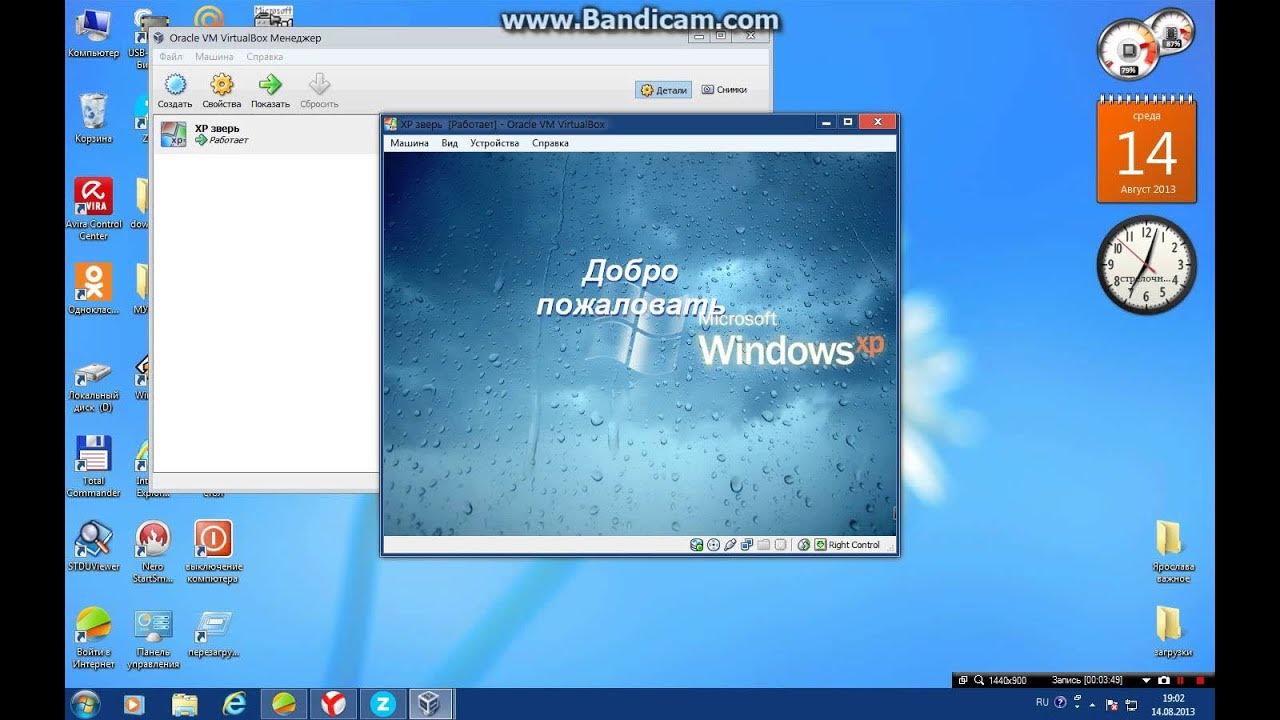Click the перезагрузка desktop shortcut

pos(214,633)
